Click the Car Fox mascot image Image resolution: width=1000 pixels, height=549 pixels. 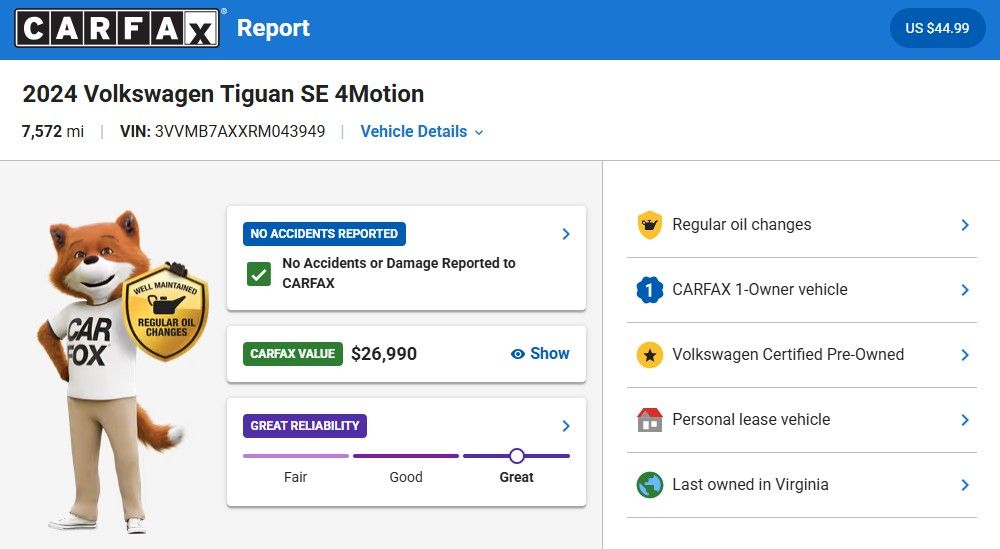[x=95, y=370]
